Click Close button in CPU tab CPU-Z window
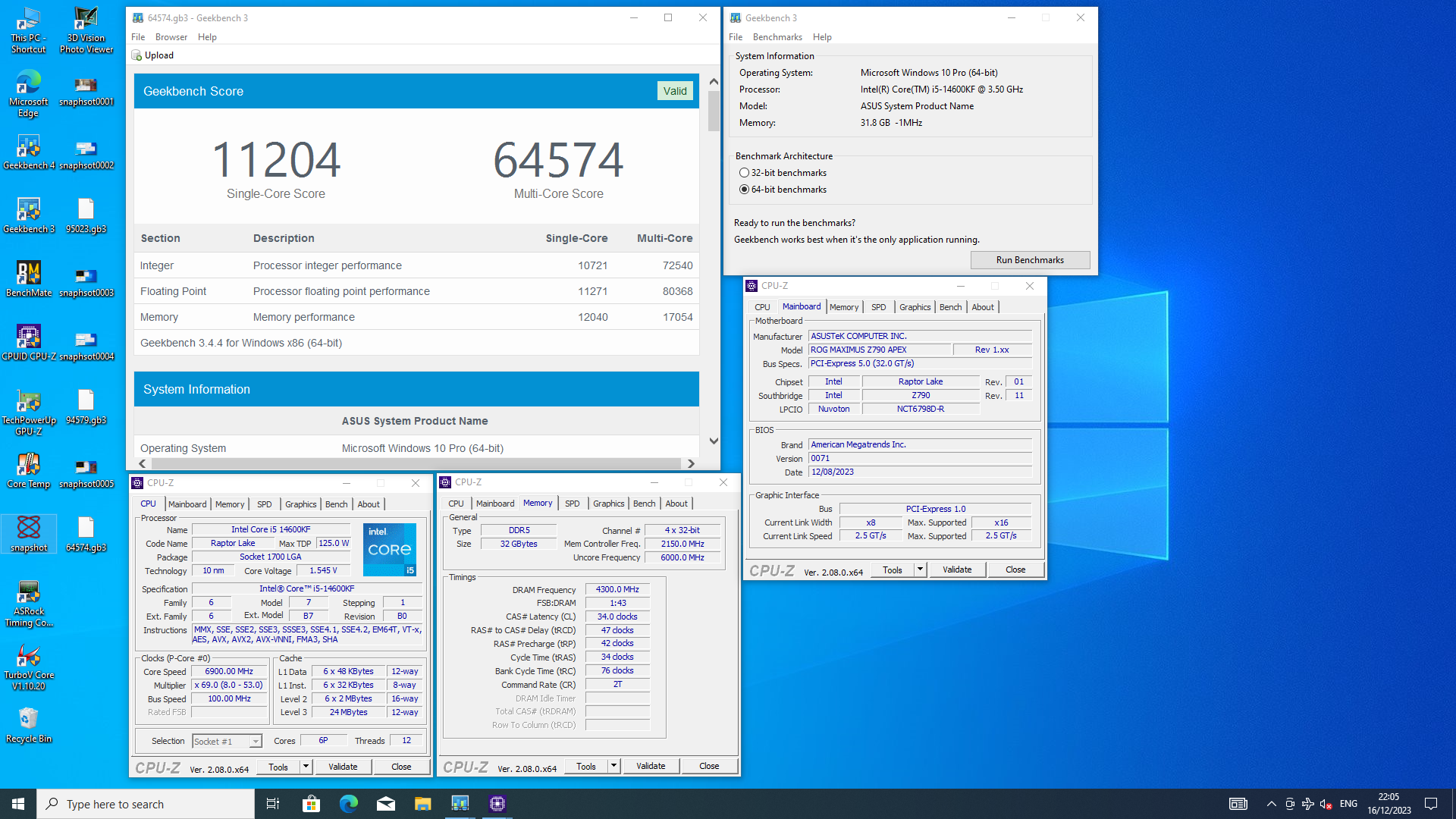The width and height of the screenshot is (1456, 819). tap(401, 767)
